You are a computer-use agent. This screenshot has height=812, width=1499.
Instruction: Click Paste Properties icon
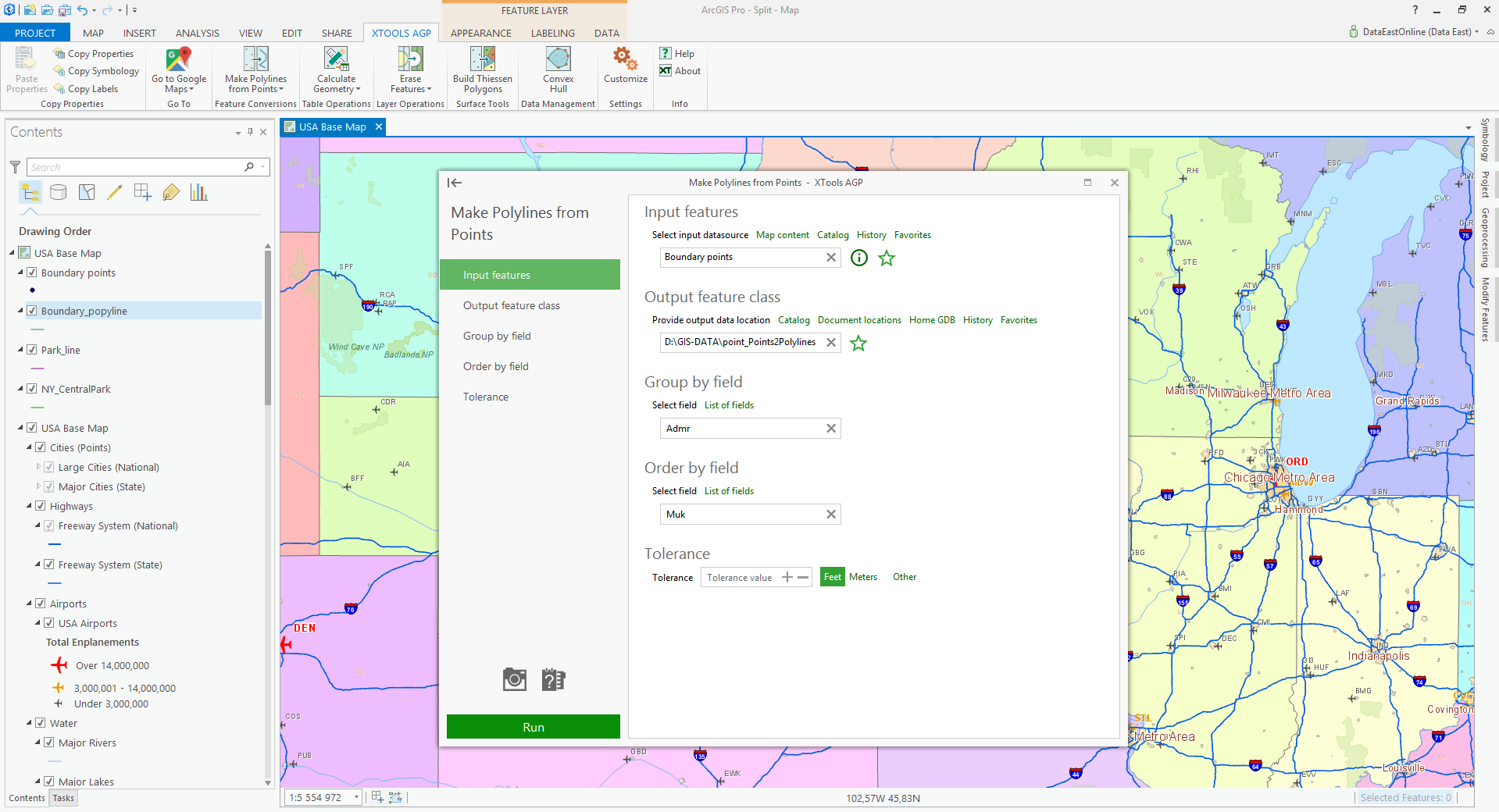tap(26, 59)
